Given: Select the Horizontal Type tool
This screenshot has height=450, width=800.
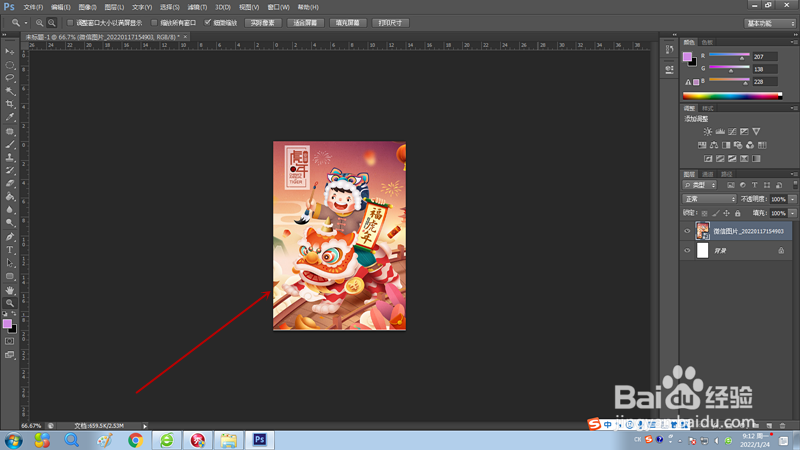Looking at the screenshot, I should pyautogui.click(x=10, y=250).
